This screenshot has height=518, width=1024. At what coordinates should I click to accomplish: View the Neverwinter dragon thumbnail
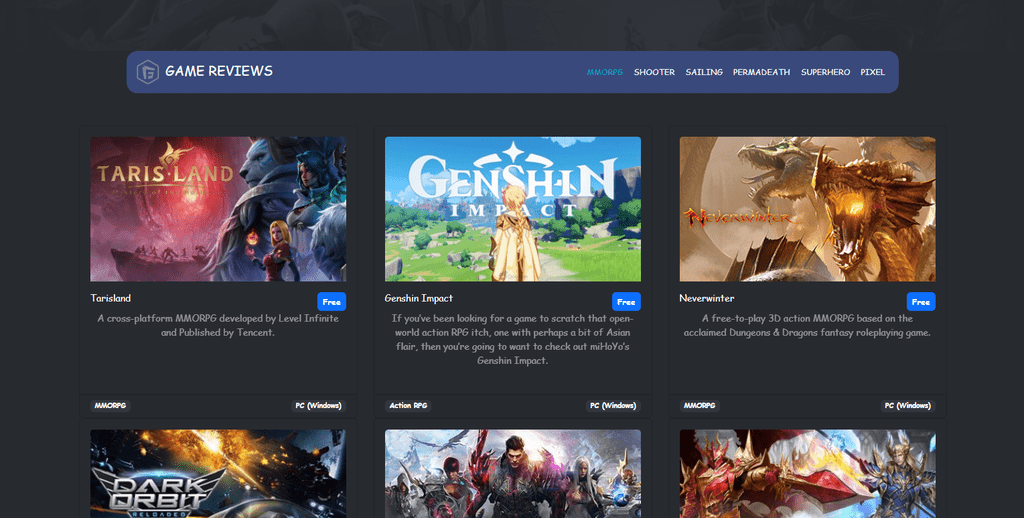pyautogui.click(x=807, y=209)
